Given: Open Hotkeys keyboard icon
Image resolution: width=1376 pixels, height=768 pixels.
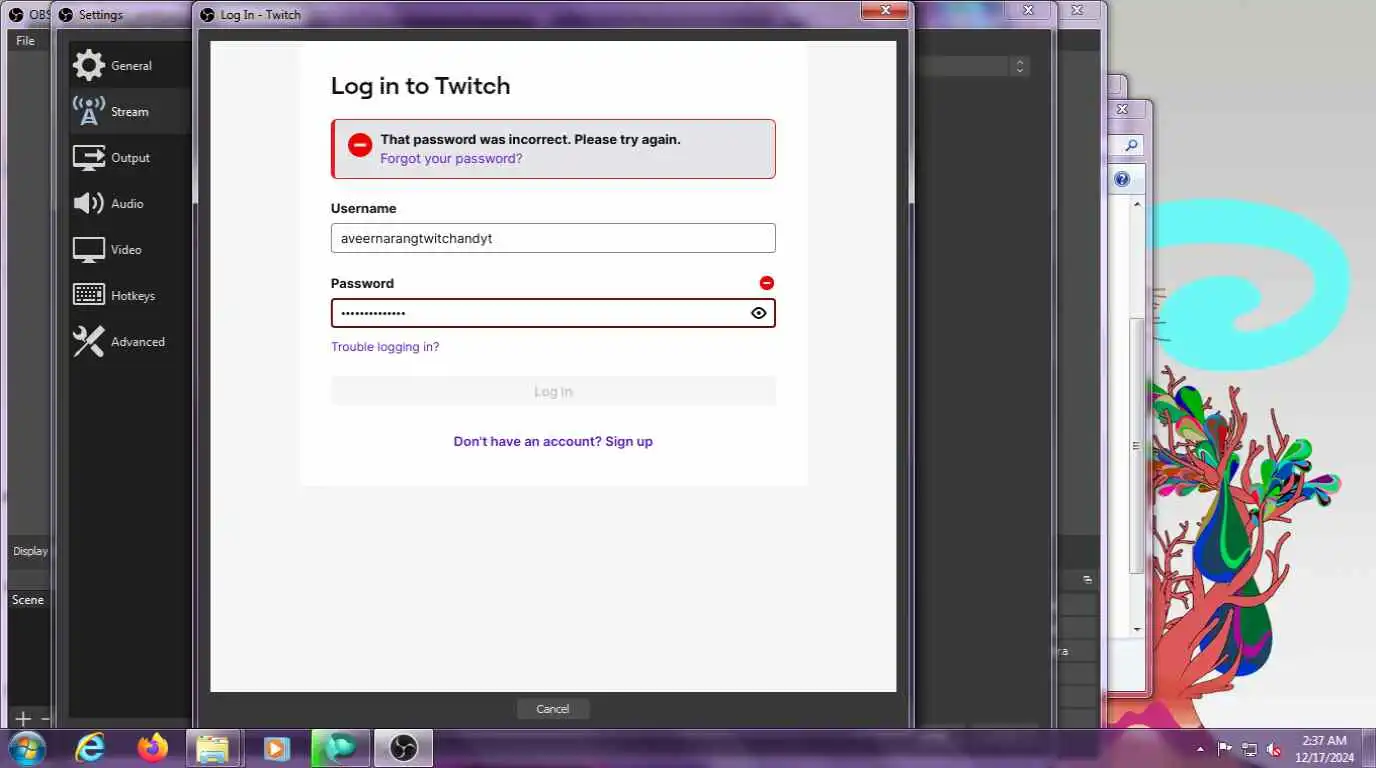Looking at the screenshot, I should click(88, 295).
